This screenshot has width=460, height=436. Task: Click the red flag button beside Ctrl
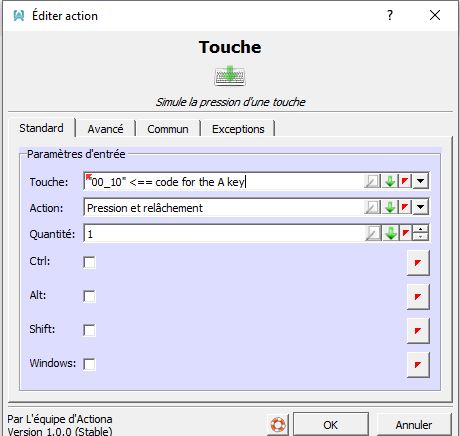[418, 263]
